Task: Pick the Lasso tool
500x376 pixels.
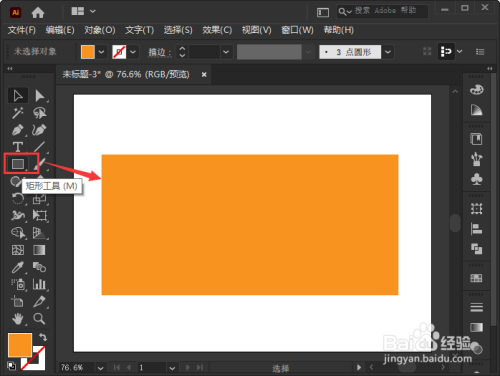Action: click(x=40, y=113)
